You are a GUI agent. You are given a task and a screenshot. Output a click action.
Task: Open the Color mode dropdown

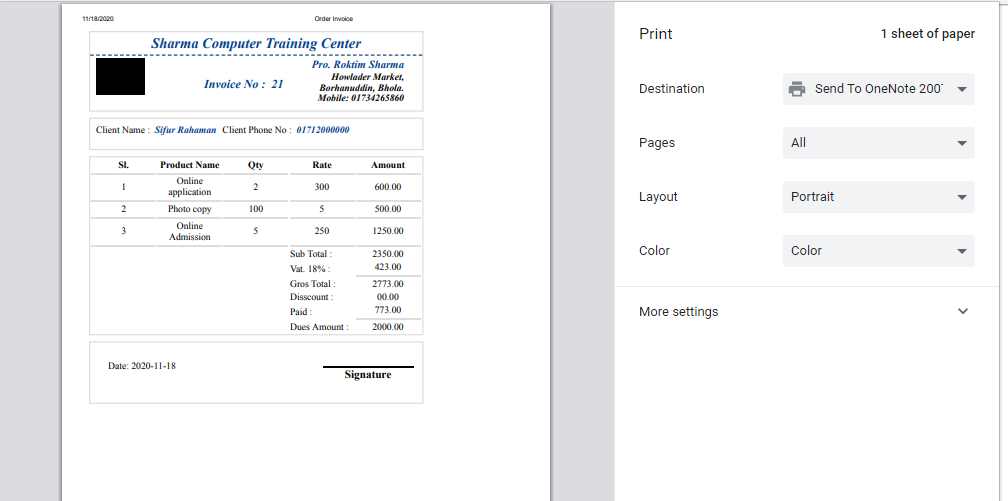point(878,251)
